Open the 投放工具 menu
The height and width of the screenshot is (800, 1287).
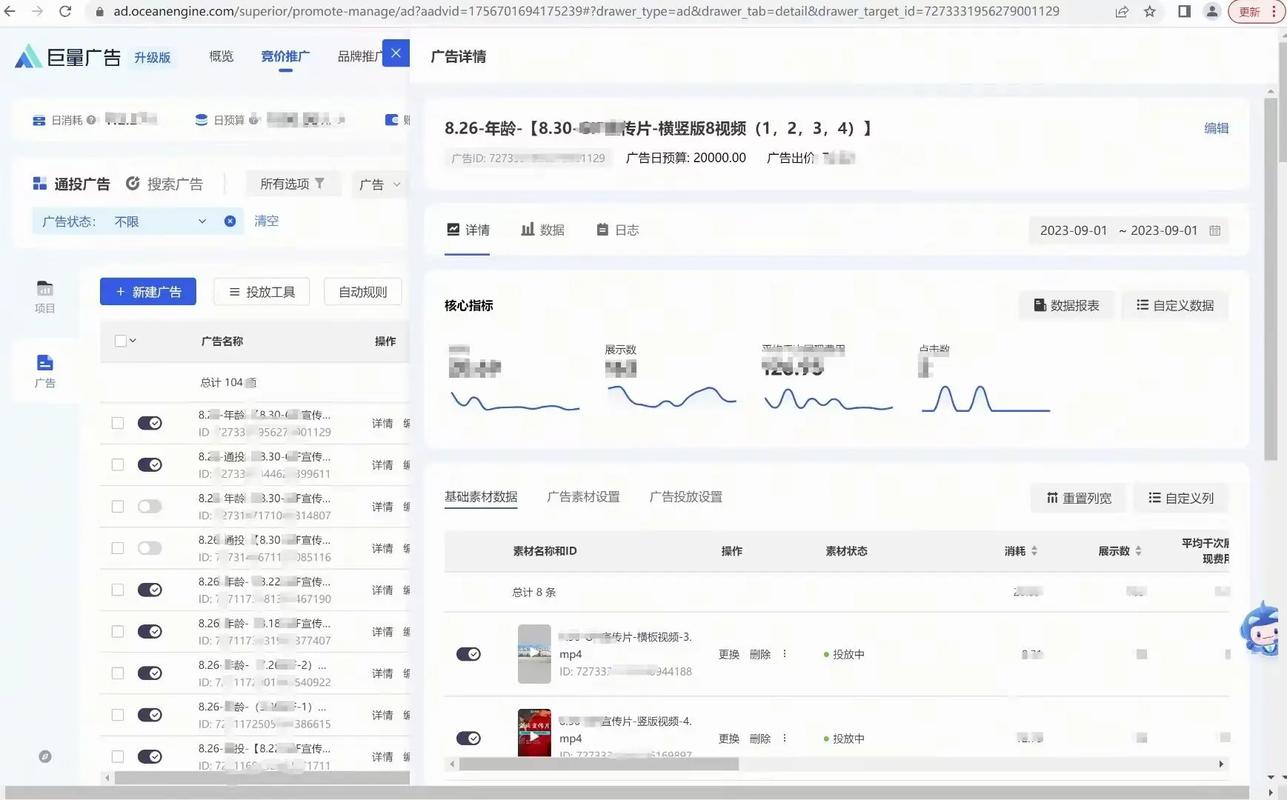tap(262, 292)
